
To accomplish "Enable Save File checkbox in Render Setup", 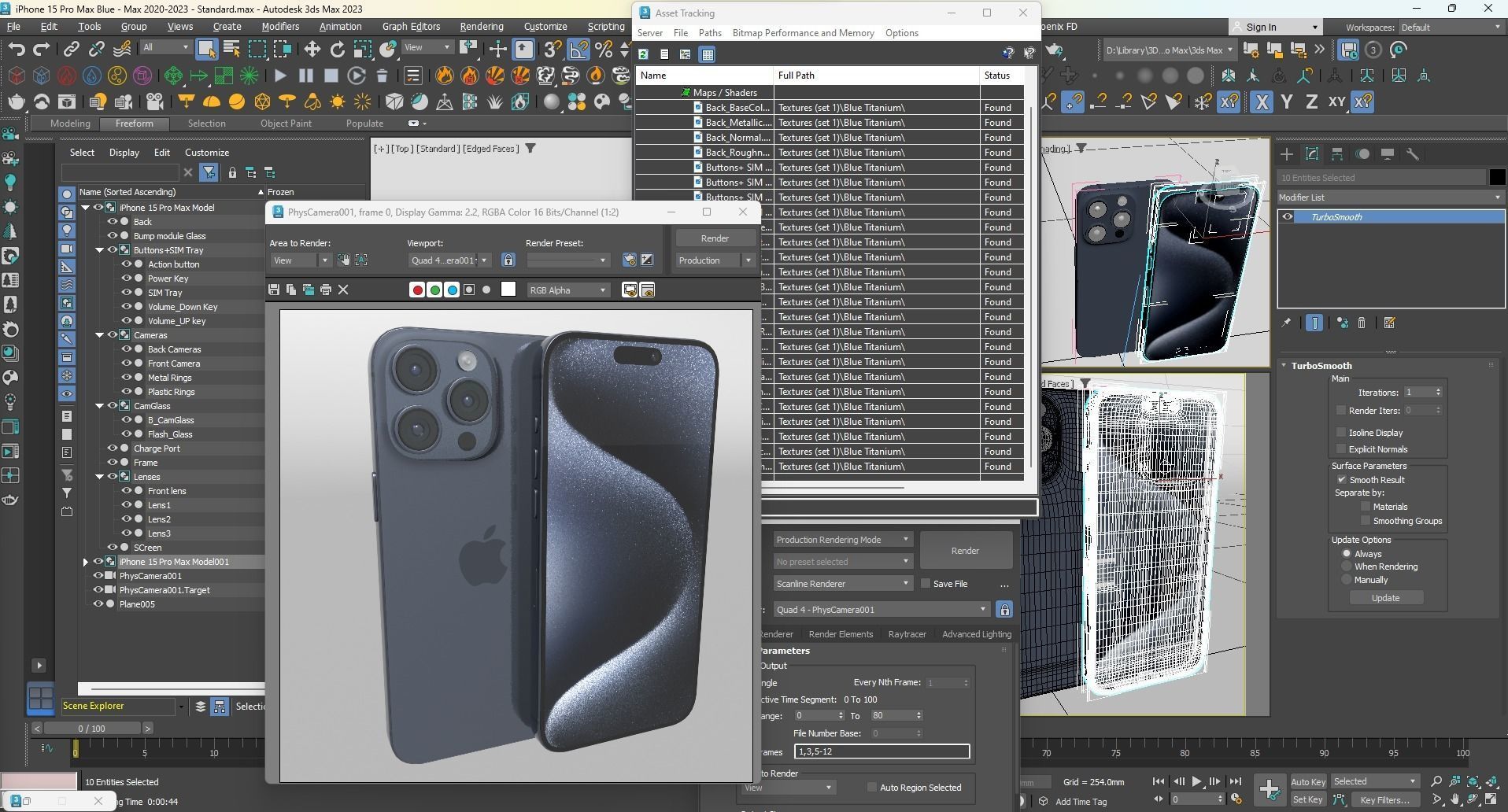I will pyautogui.click(x=925, y=584).
